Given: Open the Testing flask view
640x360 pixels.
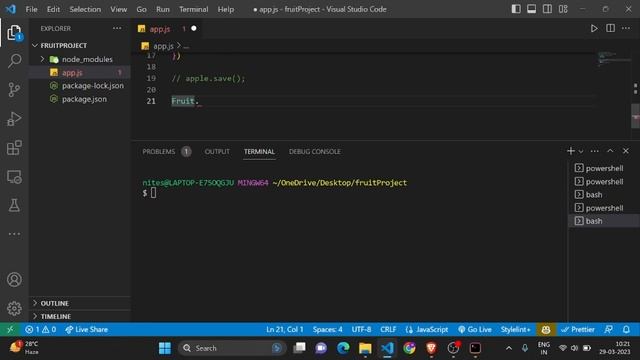Looking at the screenshot, I should tap(14, 205).
